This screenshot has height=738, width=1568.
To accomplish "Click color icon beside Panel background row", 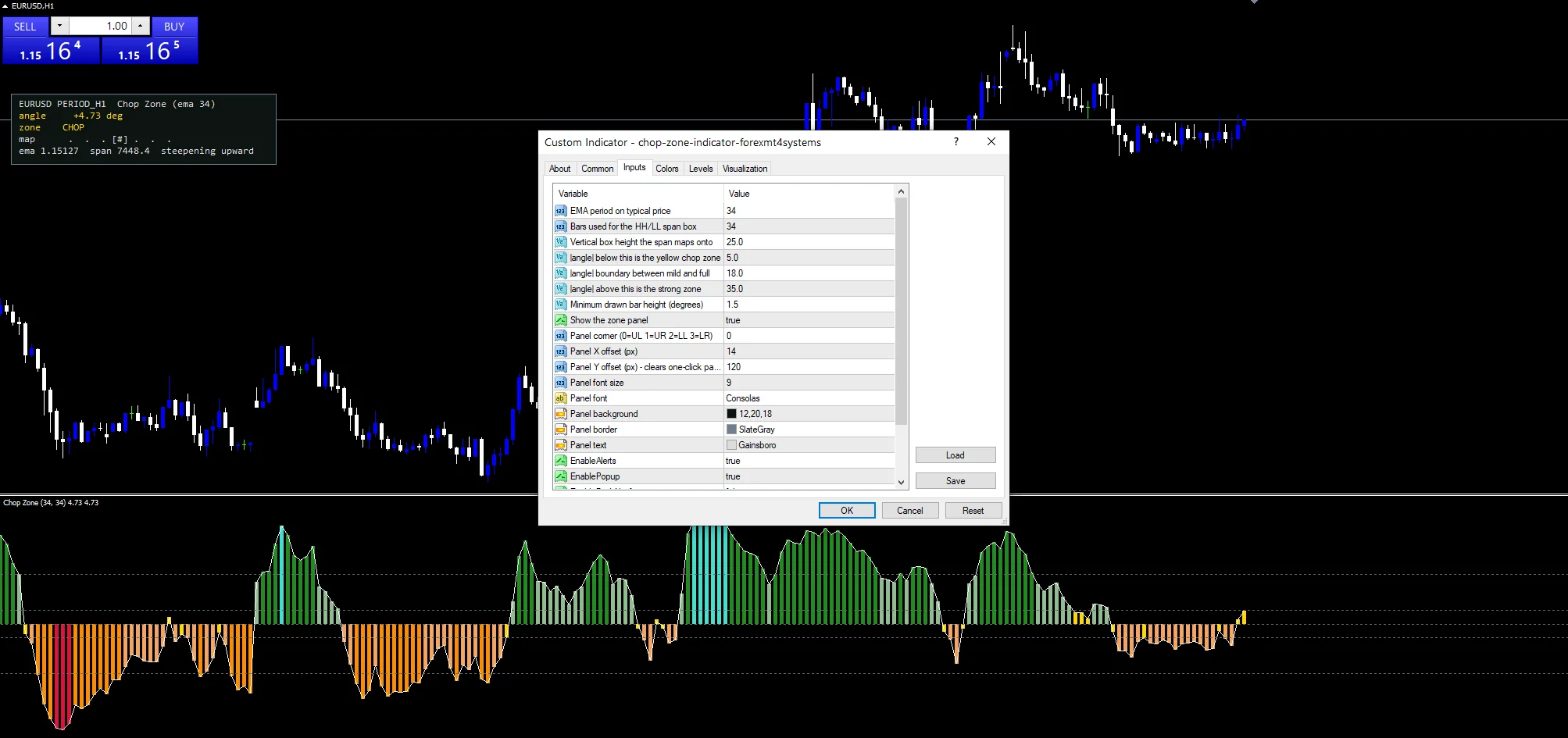I will click(x=560, y=414).
